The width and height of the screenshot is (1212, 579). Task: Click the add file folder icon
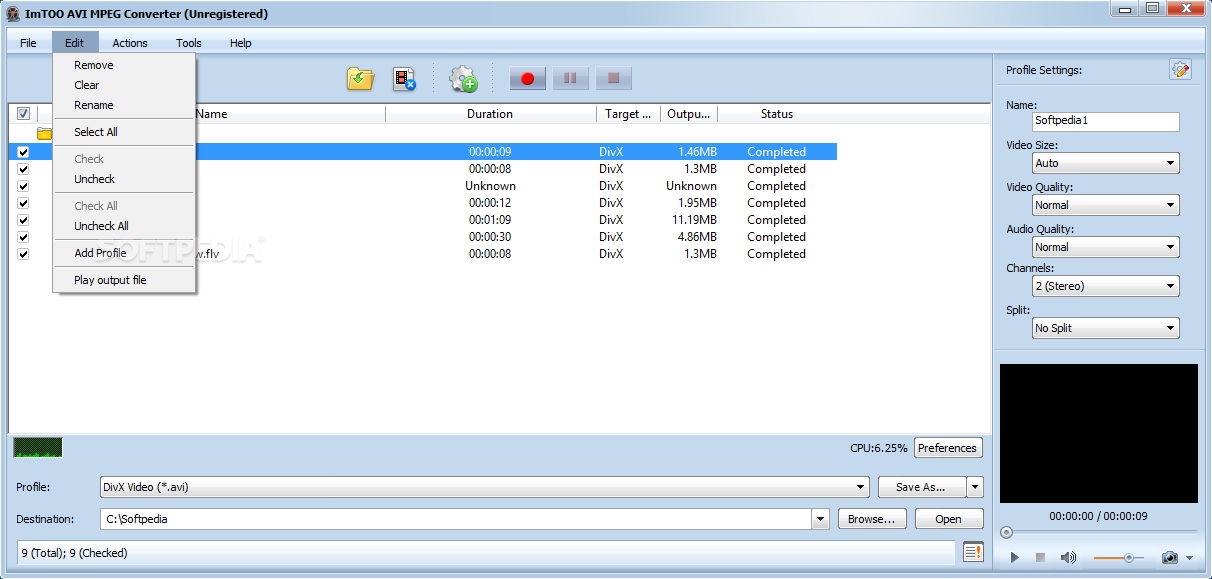click(x=360, y=79)
